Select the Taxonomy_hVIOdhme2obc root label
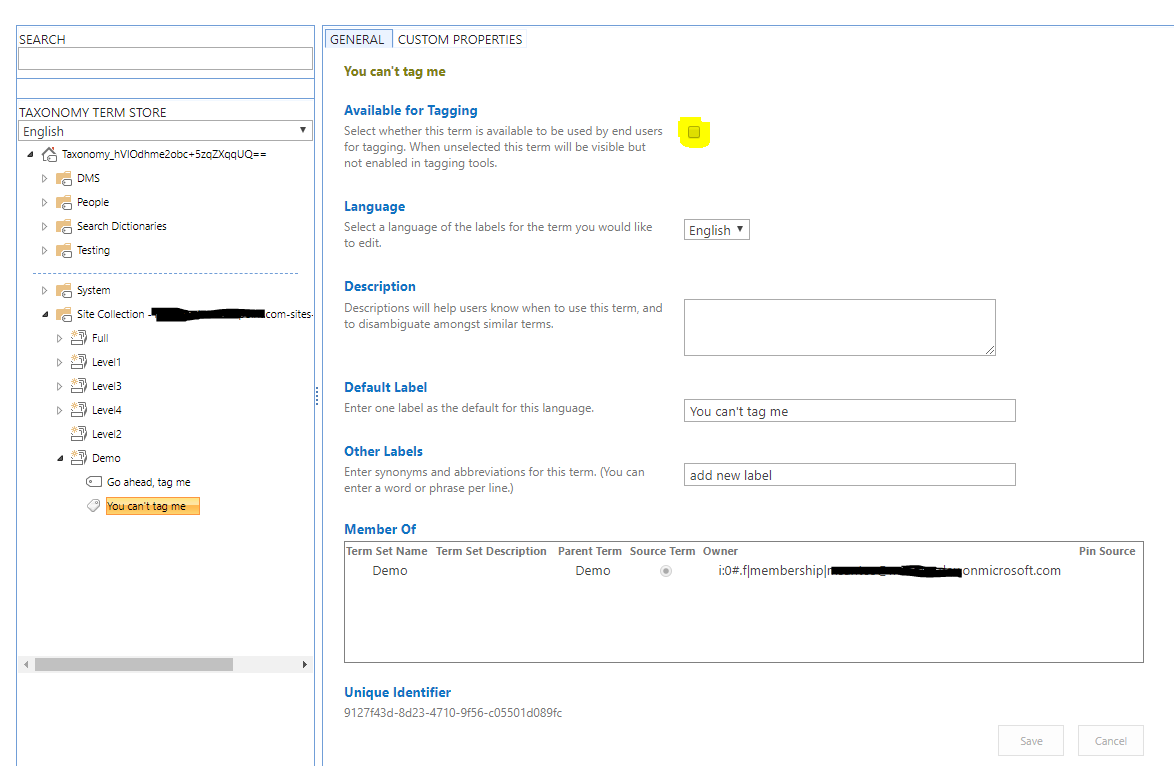Viewport: 1174px width, 766px height. (164, 154)
